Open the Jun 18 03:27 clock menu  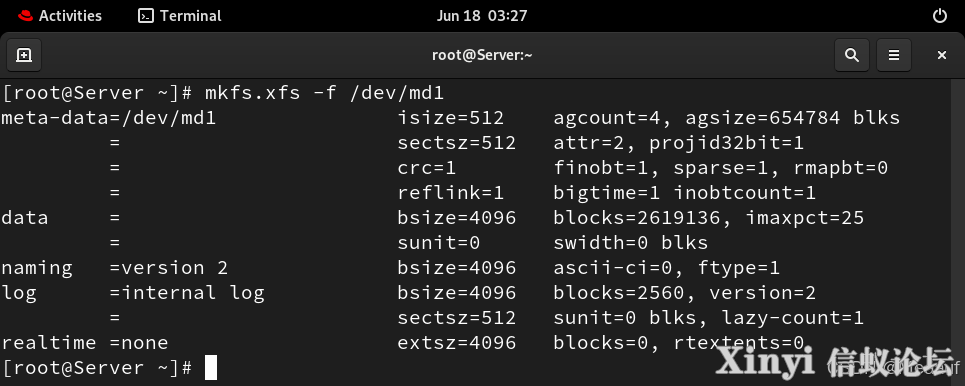tap(482, 16)
